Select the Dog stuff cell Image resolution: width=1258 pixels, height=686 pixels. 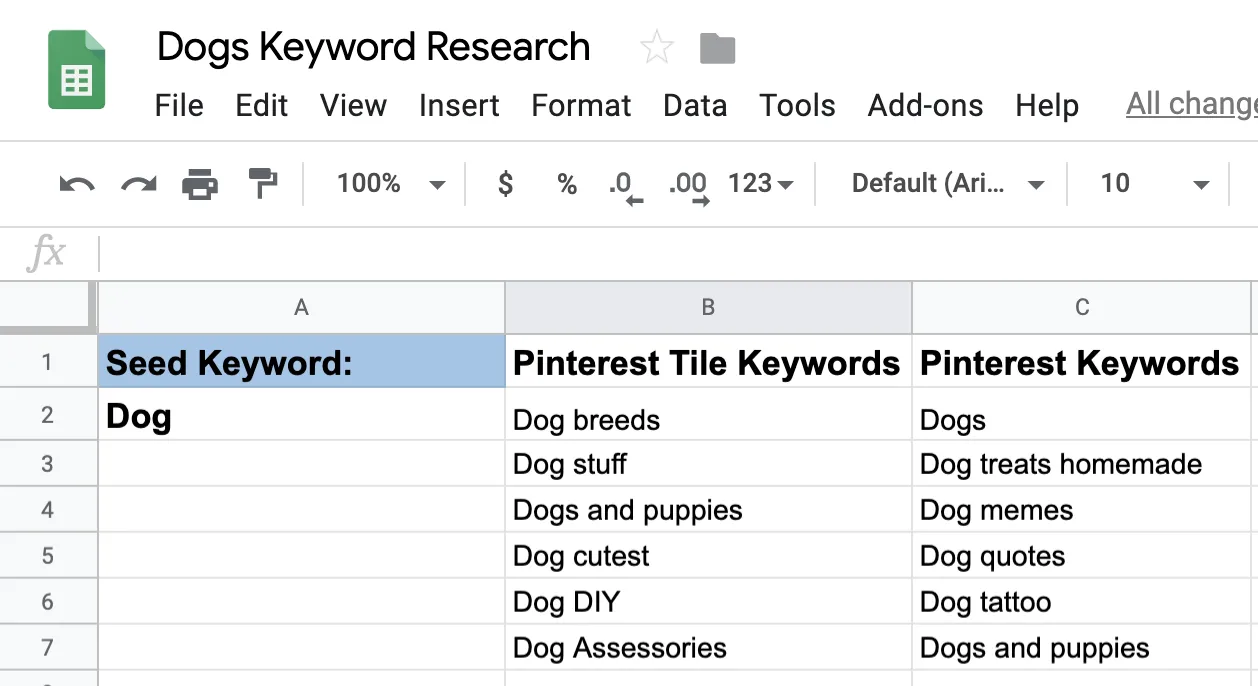coord(708,464)
